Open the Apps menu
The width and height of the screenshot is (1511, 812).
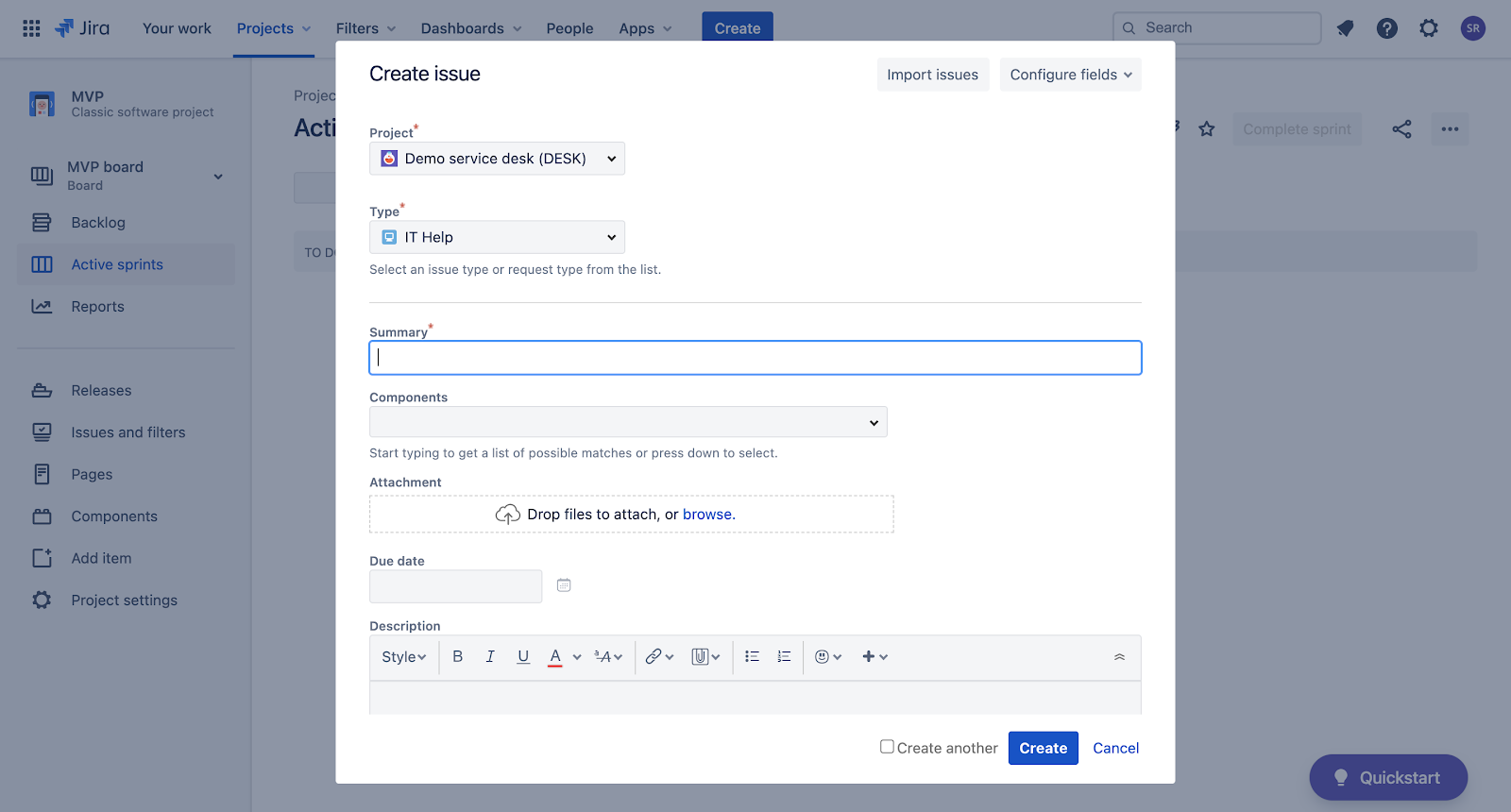tap(646, 28)
